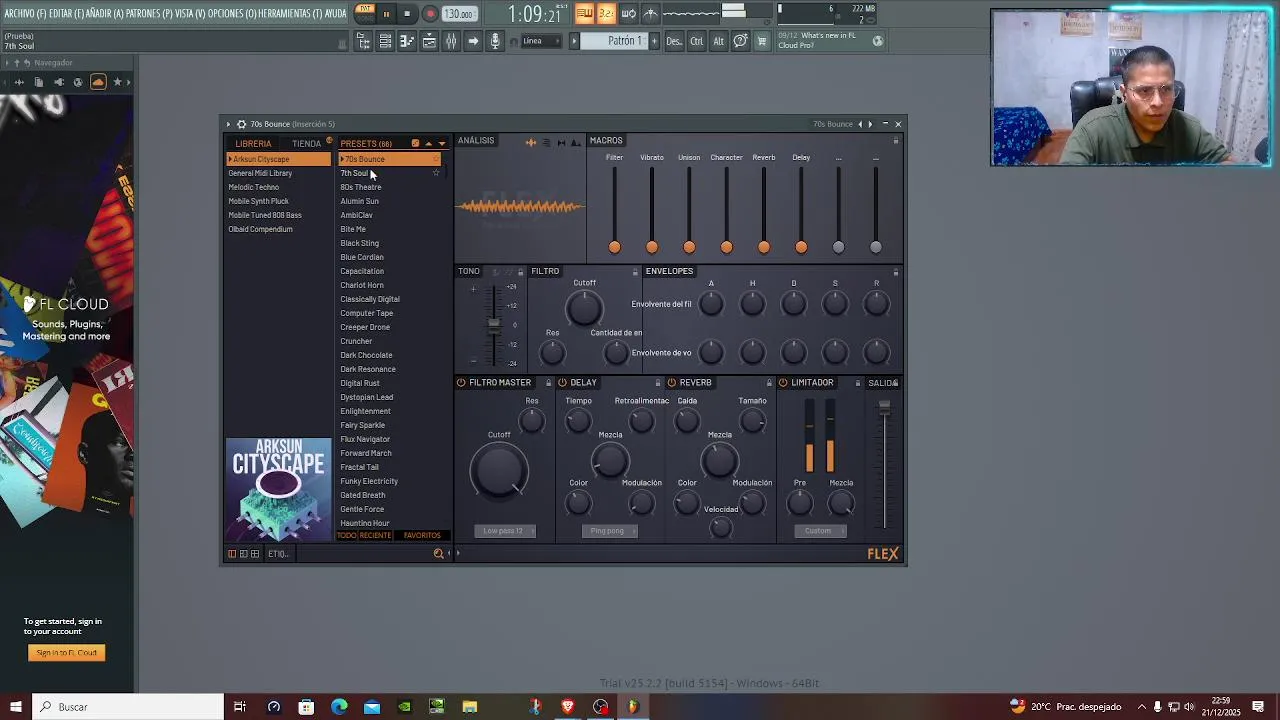The image size is (1280, 720).
Task: Click the red Record button
Action: [430, 14]
